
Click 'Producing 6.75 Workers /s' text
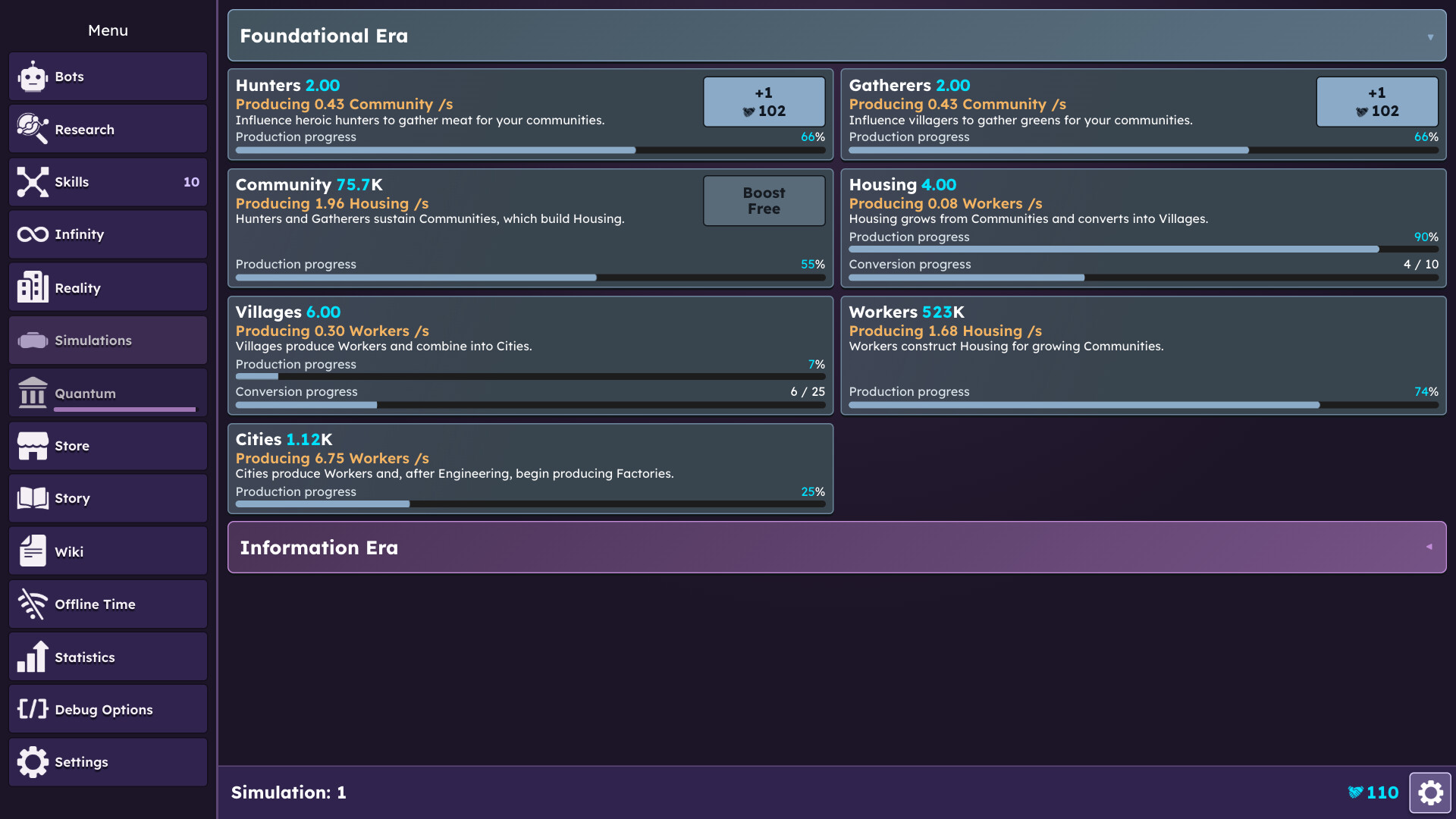332,458
